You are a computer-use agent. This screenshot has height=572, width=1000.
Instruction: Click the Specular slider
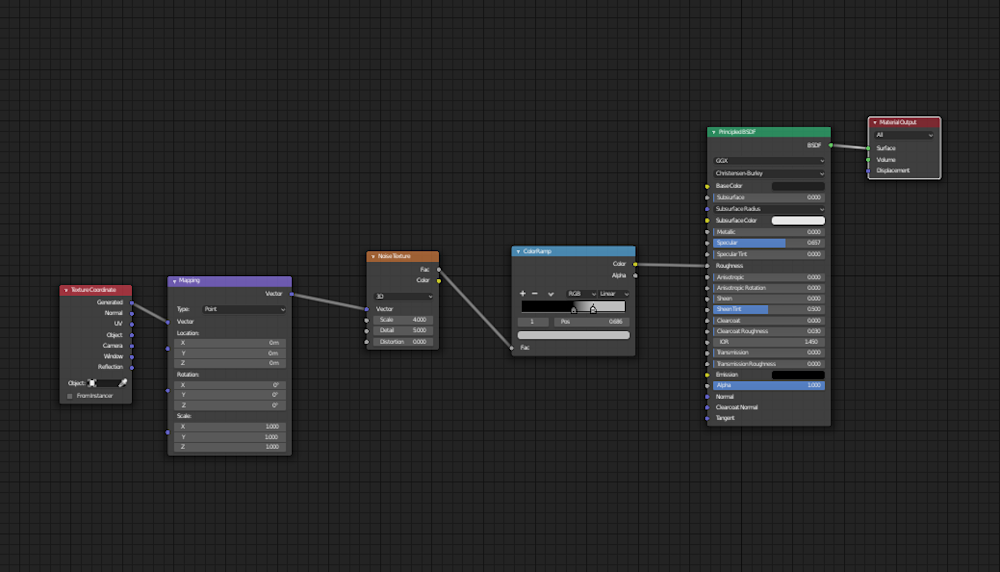(x=768, y=243)
